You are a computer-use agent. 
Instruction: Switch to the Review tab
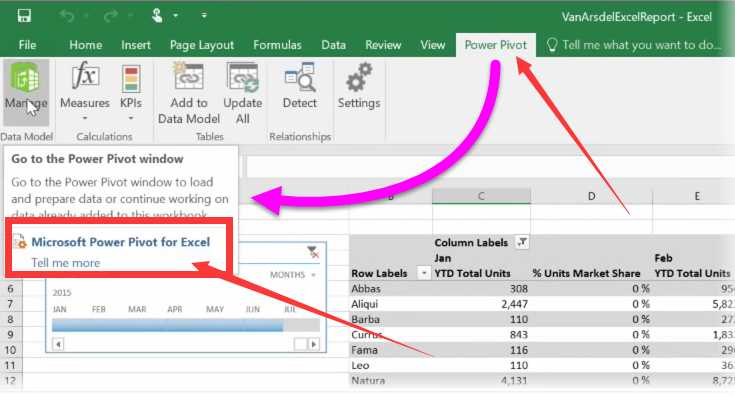point(383,45)
